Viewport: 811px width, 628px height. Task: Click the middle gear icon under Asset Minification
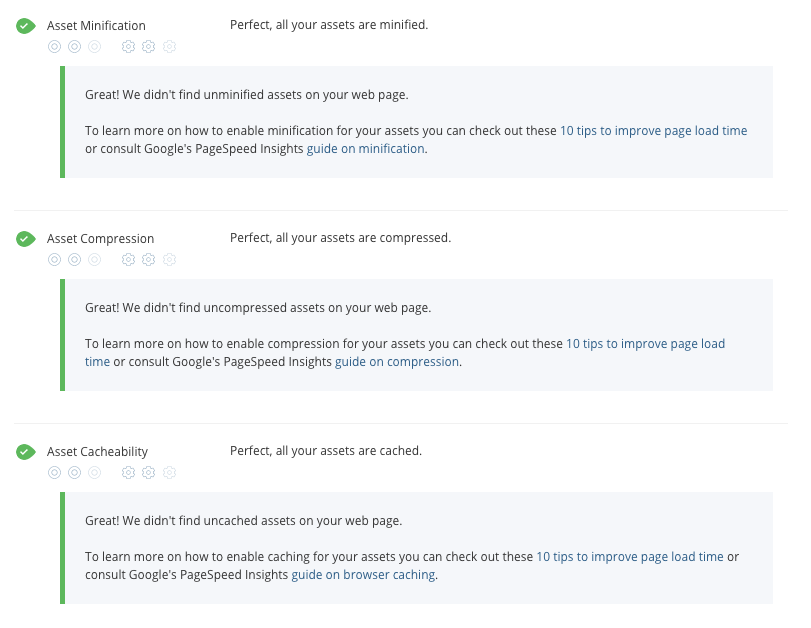[148, 46]
